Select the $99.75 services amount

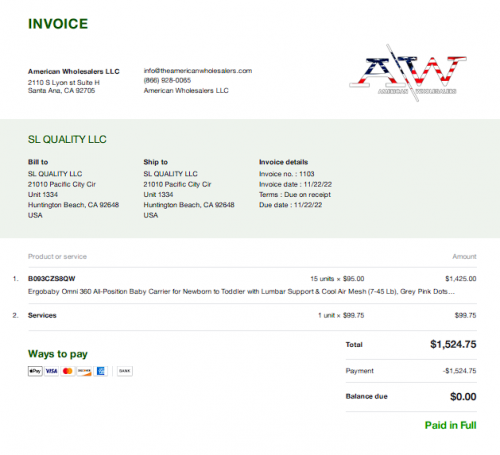click(466, 315)
